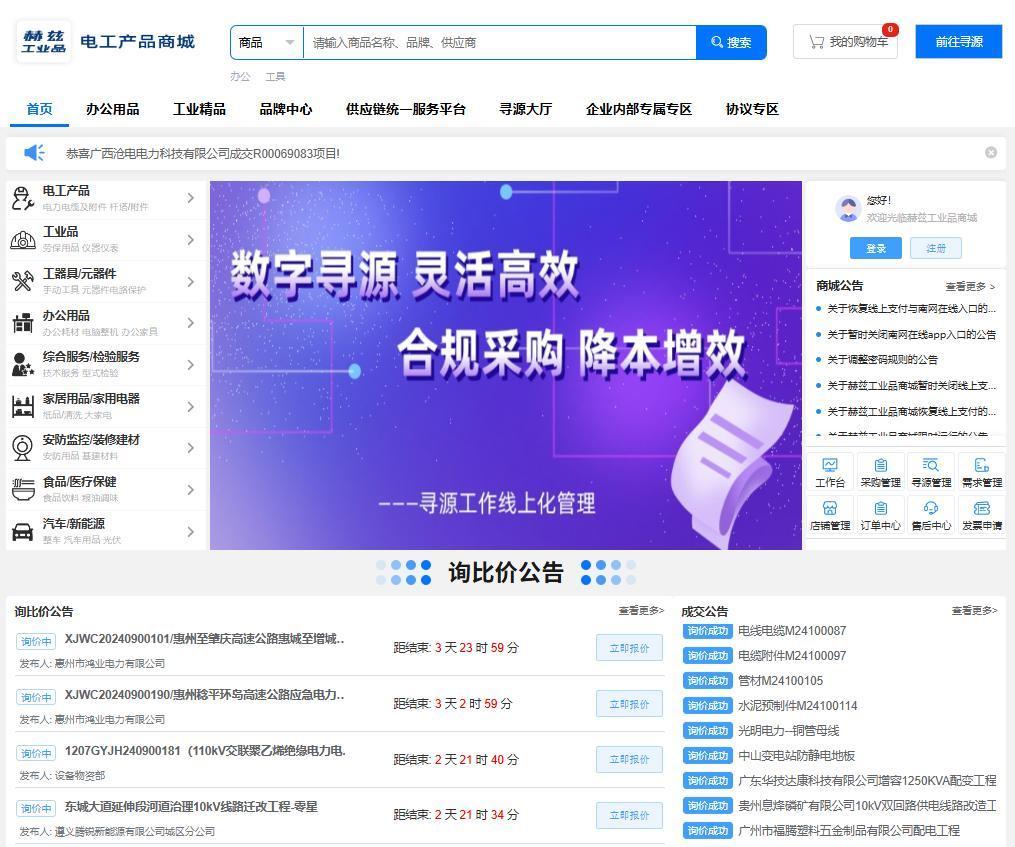Screen dimensions: 1015x847
Task: Click the blue 登录 login button
Action: point(875,248)
